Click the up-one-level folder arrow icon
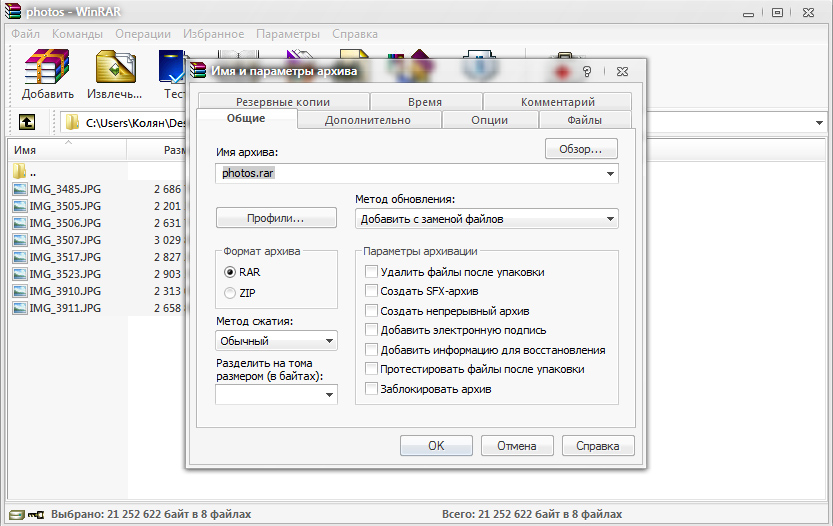Image resolution: width=833 pixels, height=526 pixels. tap(27, 123)
